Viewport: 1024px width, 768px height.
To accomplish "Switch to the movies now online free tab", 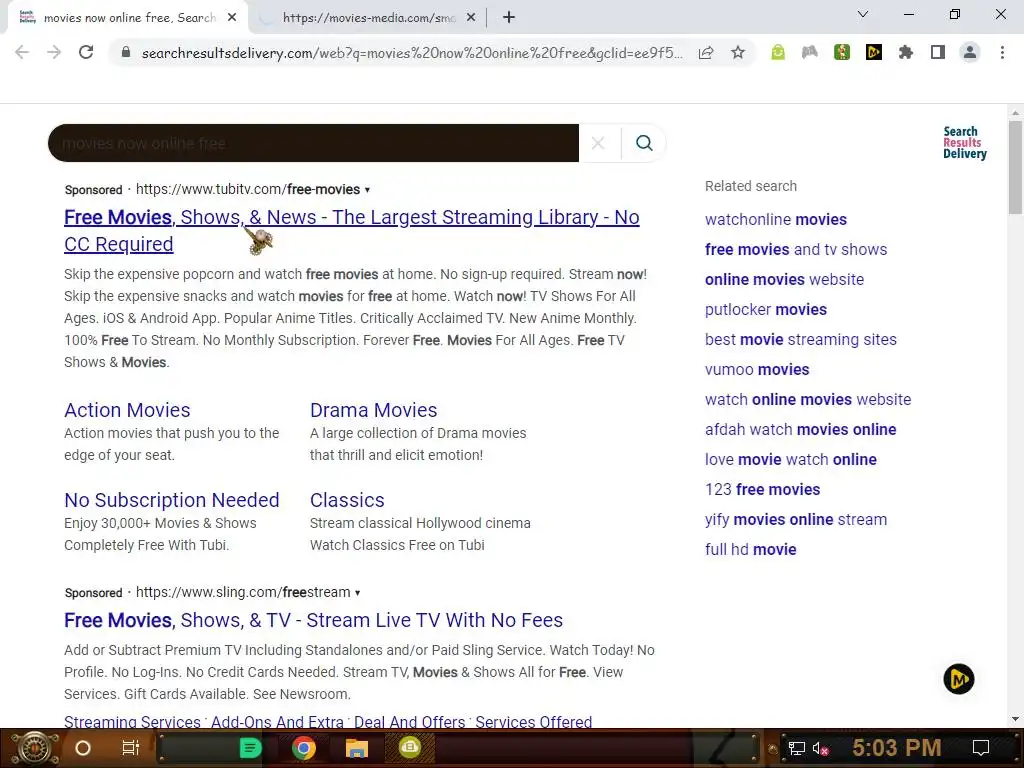I will tap(129, 18).
